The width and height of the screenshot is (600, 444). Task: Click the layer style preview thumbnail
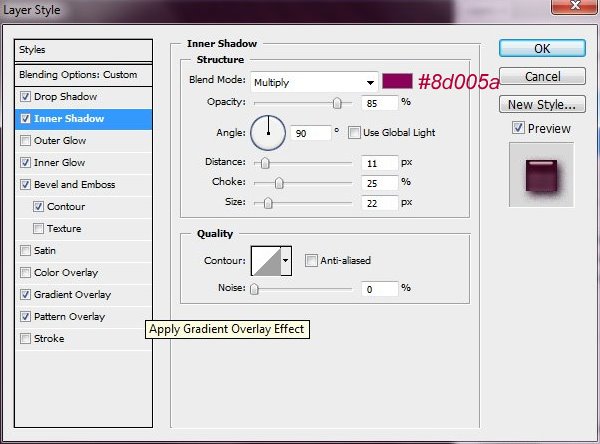(540, 174)
